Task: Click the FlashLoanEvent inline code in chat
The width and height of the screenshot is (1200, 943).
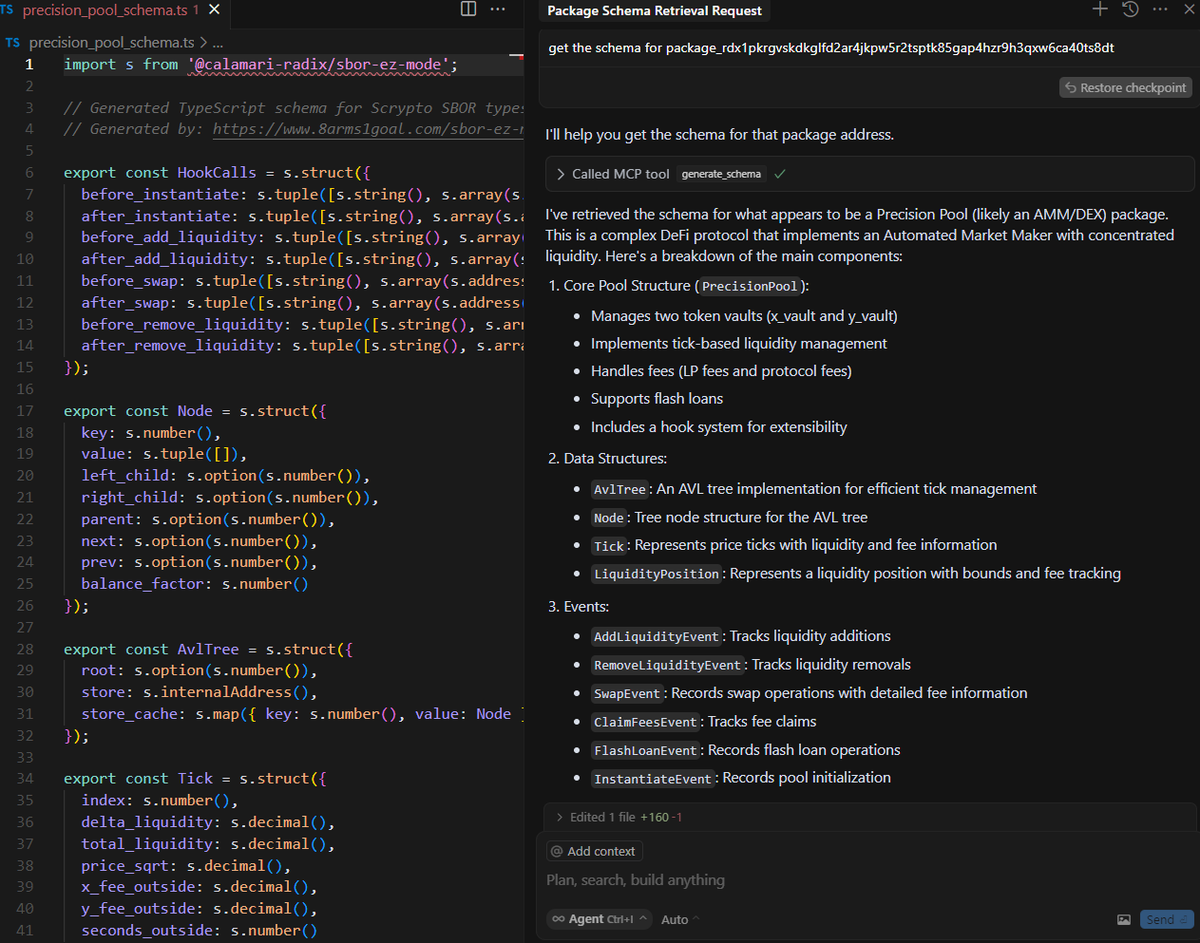Action: click(645, 750)
